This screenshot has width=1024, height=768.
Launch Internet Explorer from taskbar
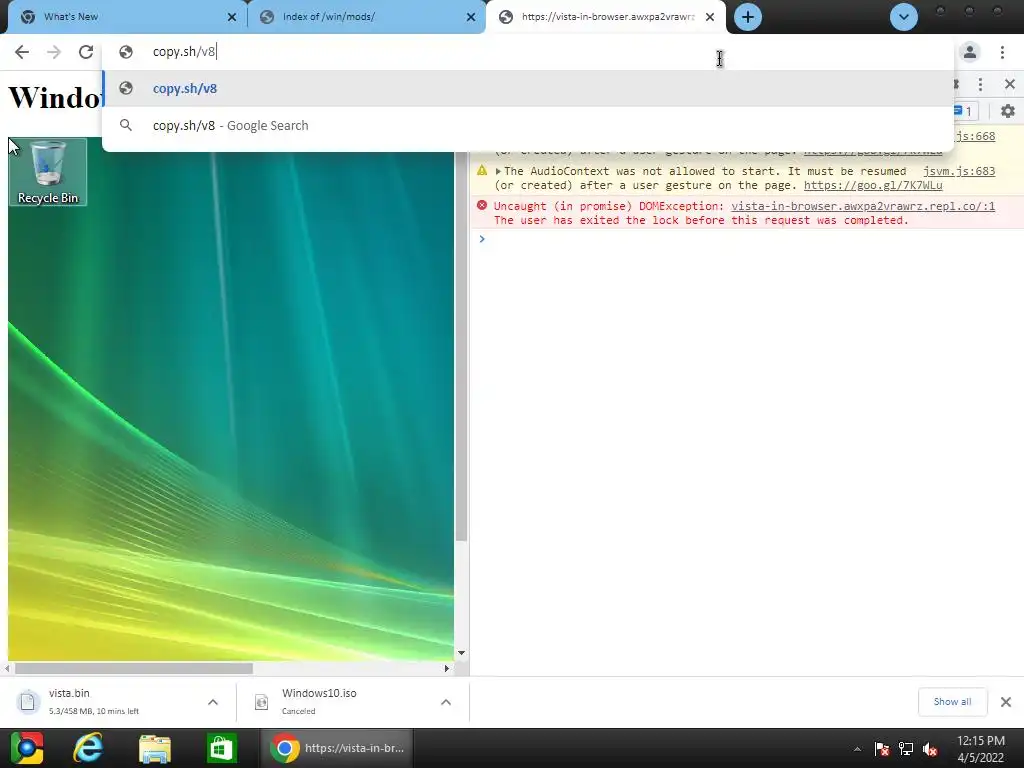[x=88, y=748]
